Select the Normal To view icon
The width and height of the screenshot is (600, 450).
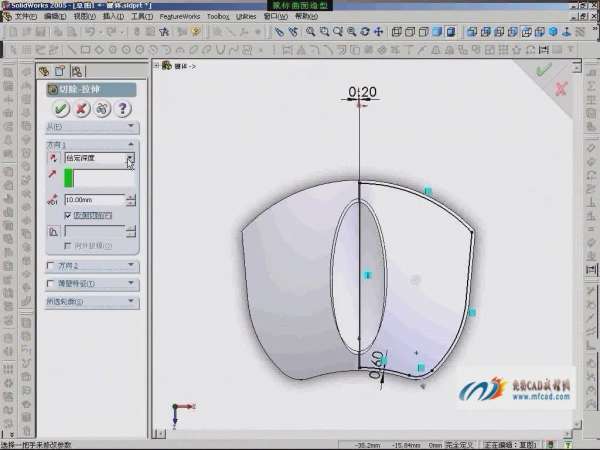tap(567, 32)
